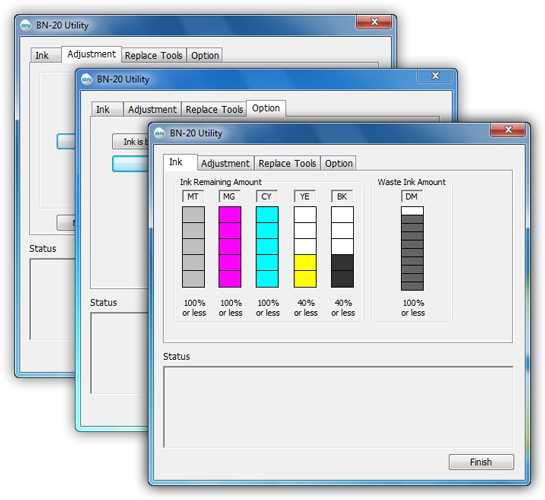This screenshot has width=545, height=500.
Task: Click 'BN-20 Utility' title of back window
Action: [62, 26]
